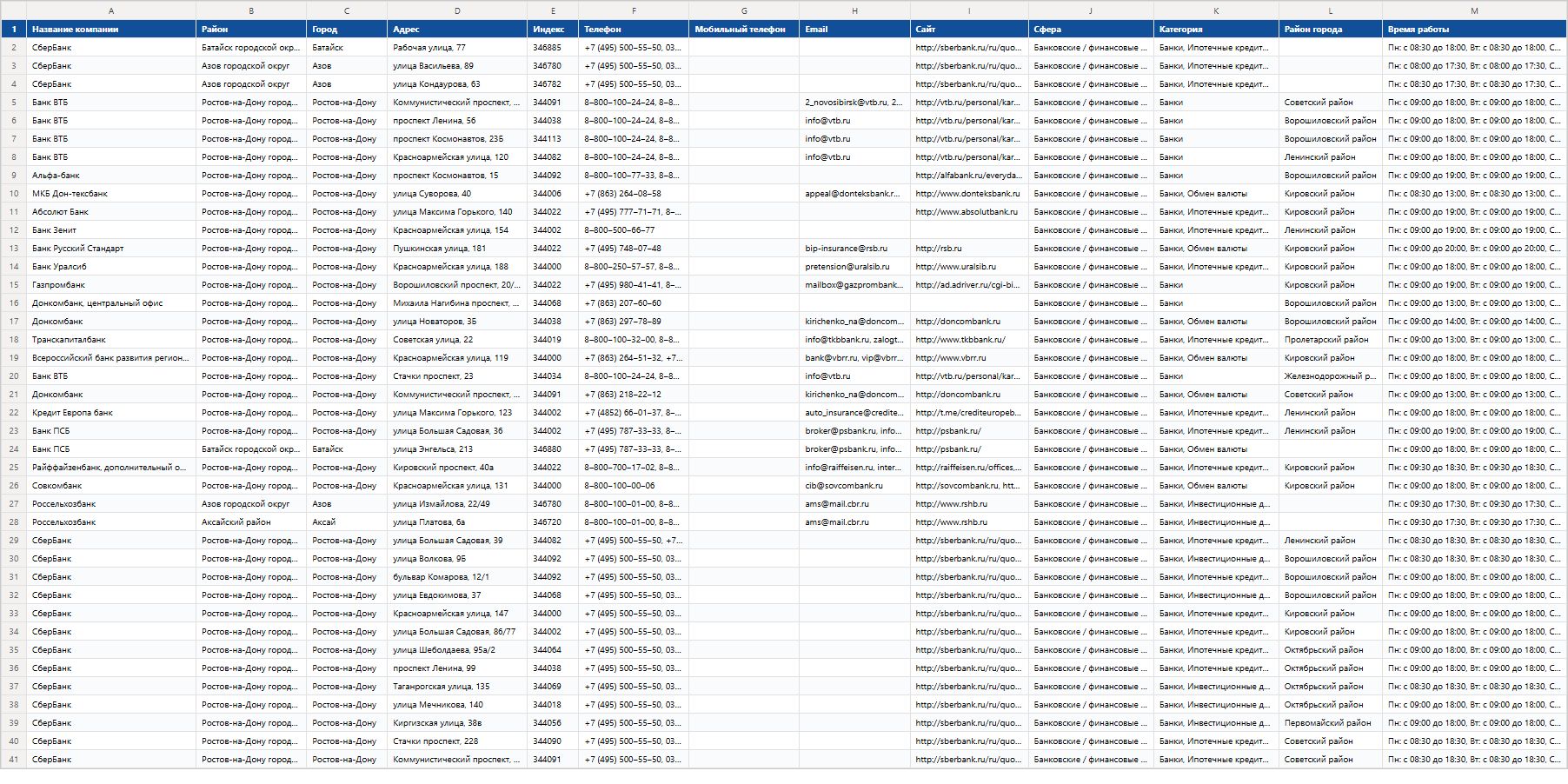Select the 'Газпромбанк' cell
The image size is (1568, 784).
pos(111,285)
